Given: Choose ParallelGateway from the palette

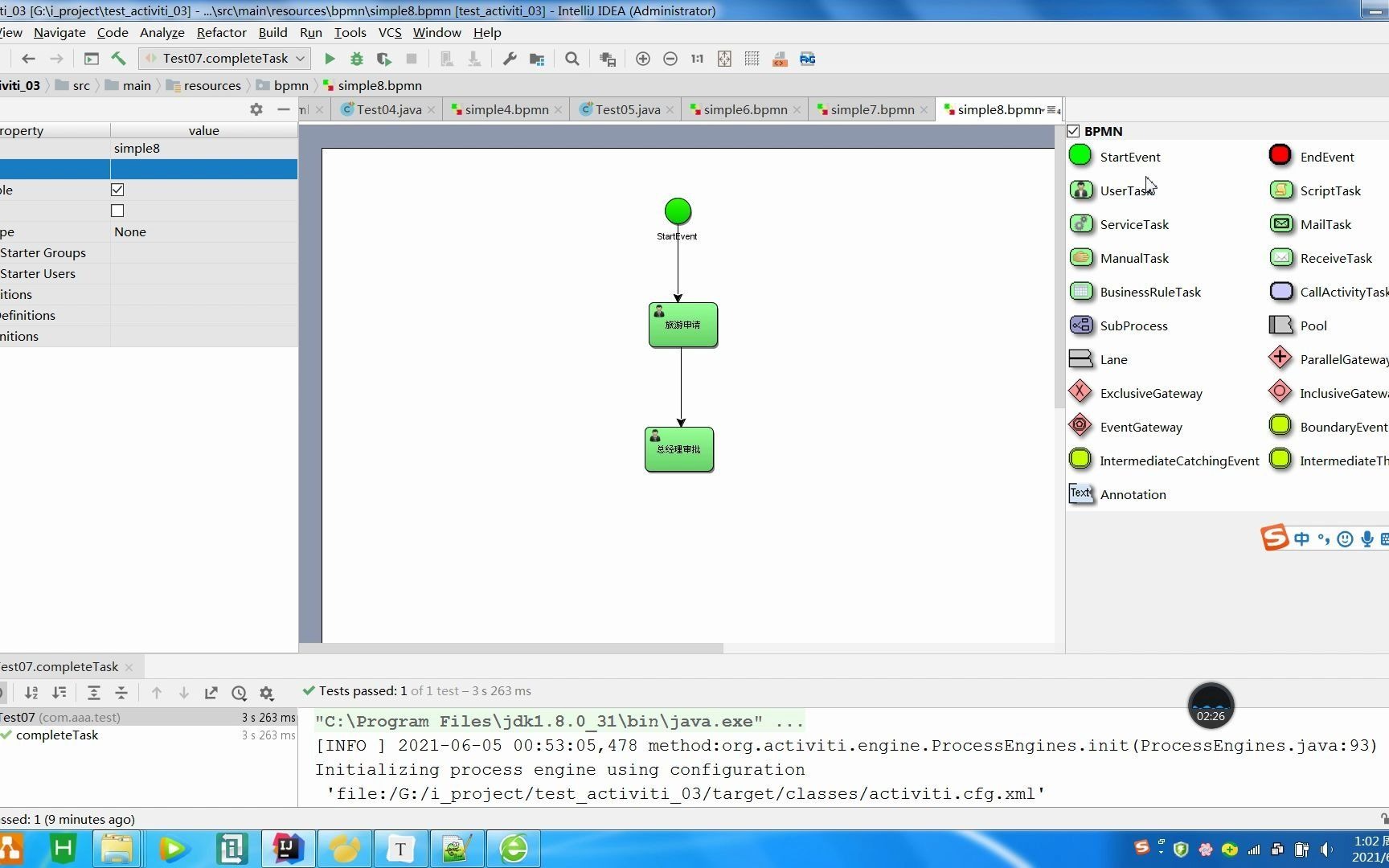Looking at the screenshot, I should tap(1329, 359).
